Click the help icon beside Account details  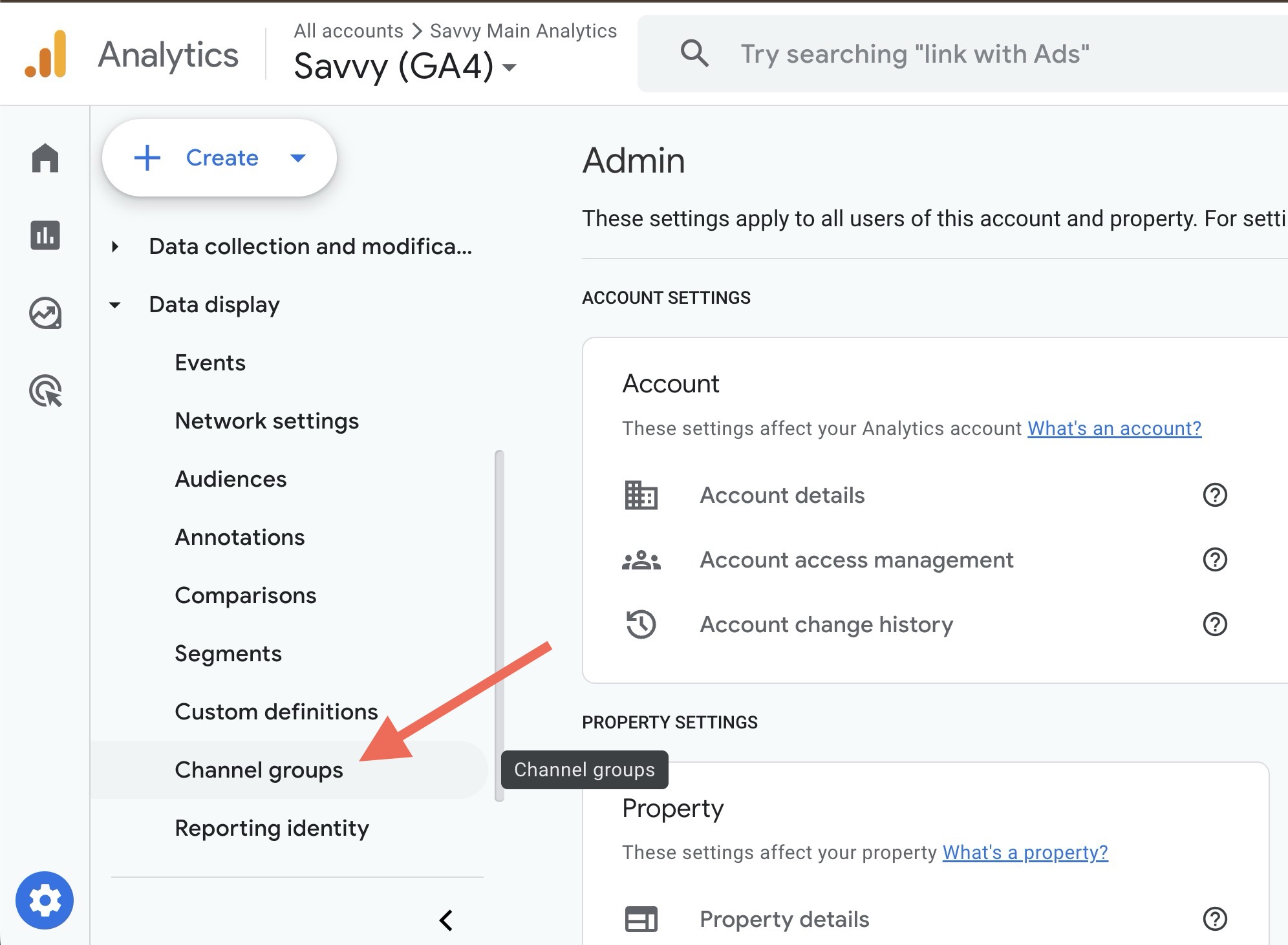(1214, 495)
